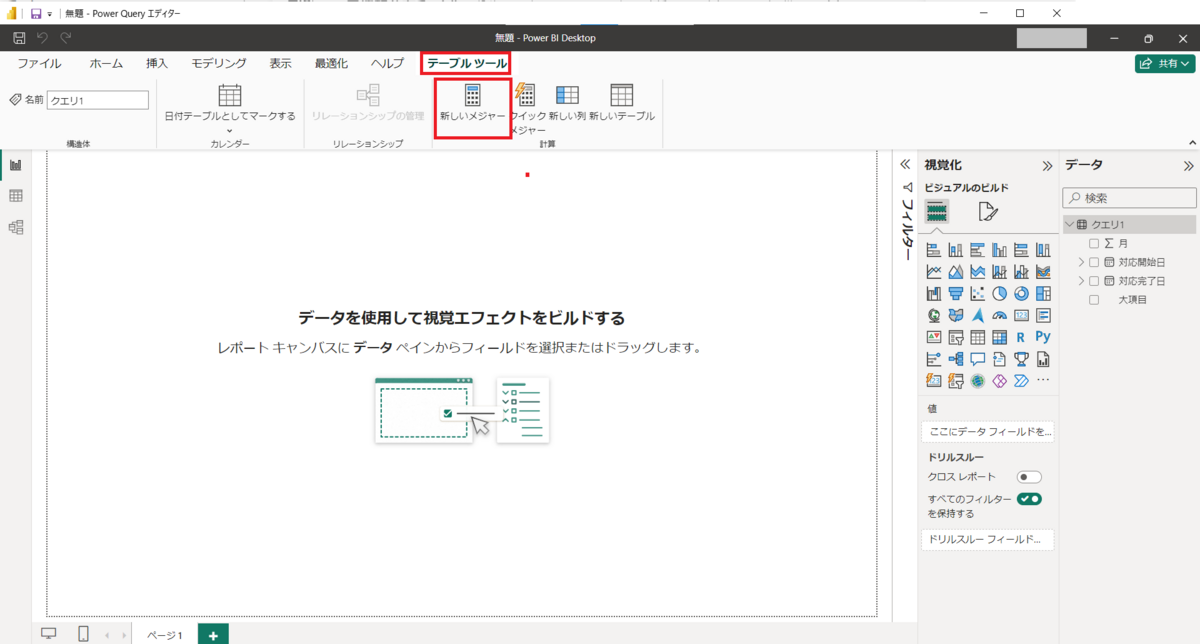Open the format visual brush tab
This screenshot has height=644, width=1200.
pos(988,211)
